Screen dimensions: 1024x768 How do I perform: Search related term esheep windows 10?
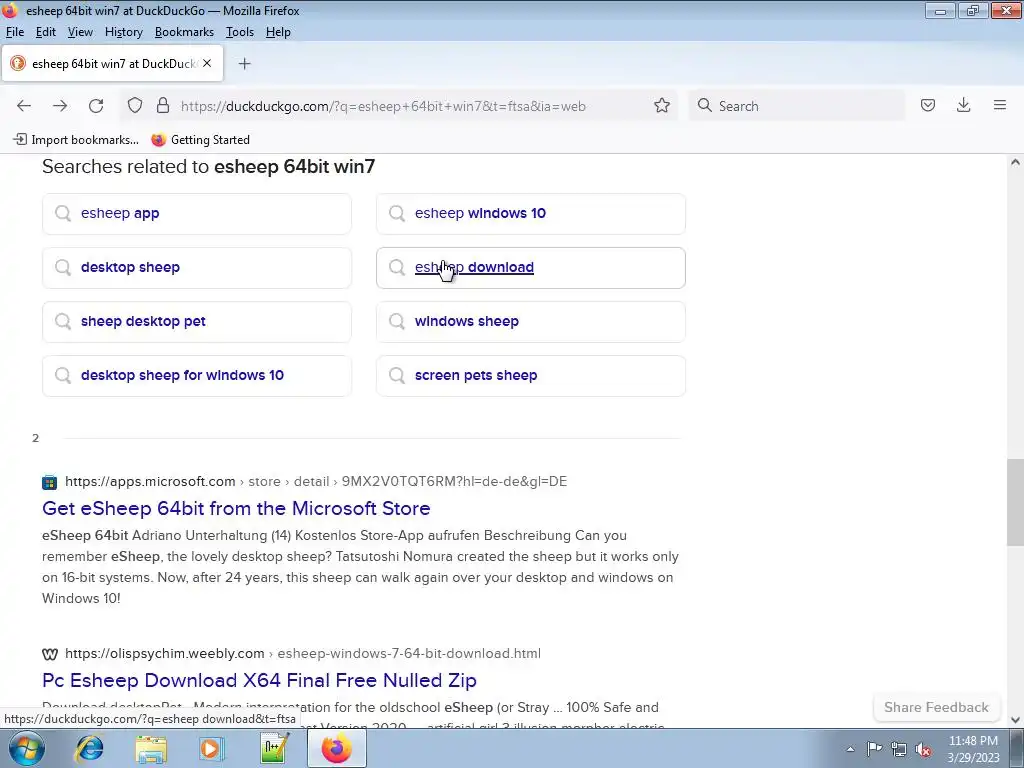coord(531,214)
